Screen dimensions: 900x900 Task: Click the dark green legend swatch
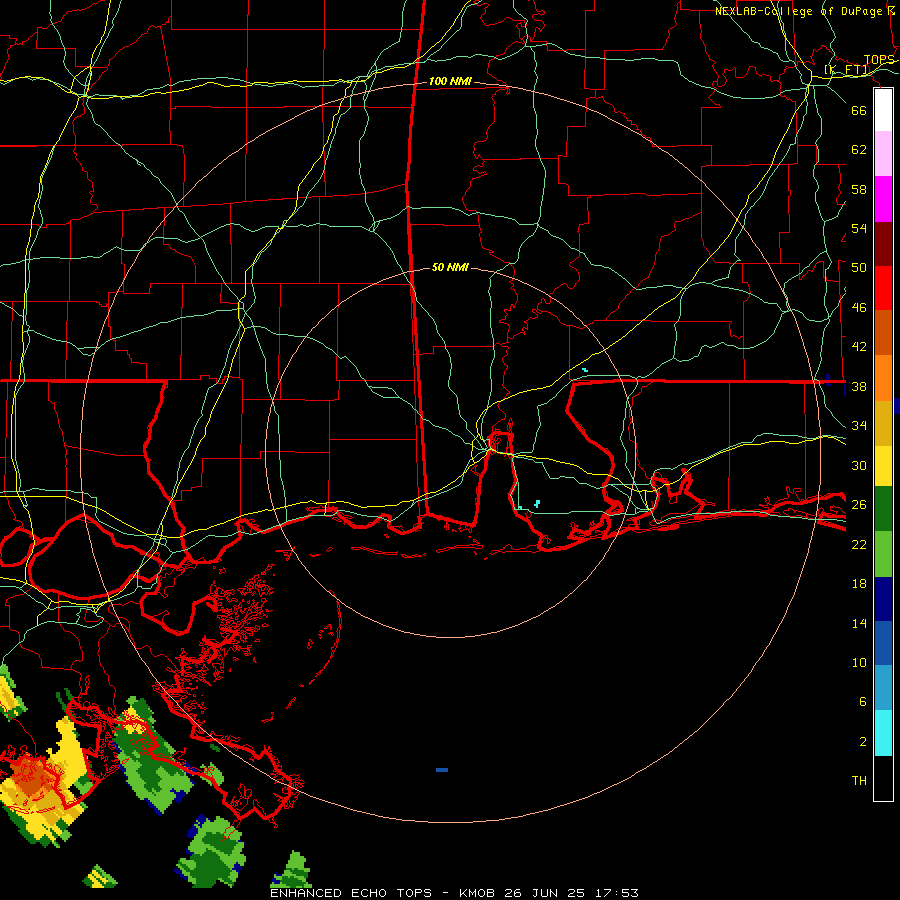click(883, 509)
